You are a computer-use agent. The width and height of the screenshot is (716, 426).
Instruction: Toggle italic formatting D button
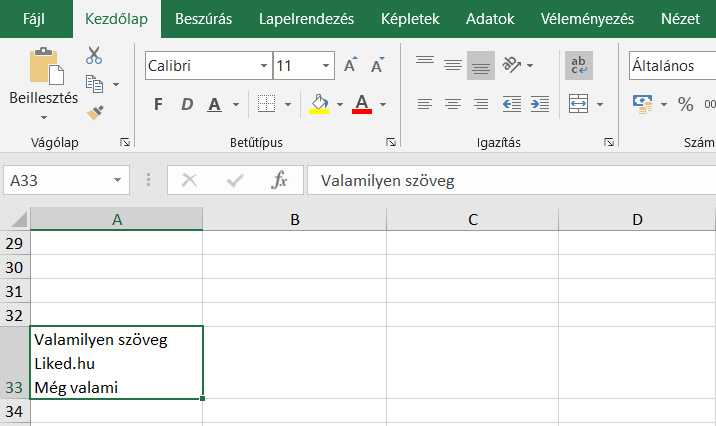[x=186, y=104]
